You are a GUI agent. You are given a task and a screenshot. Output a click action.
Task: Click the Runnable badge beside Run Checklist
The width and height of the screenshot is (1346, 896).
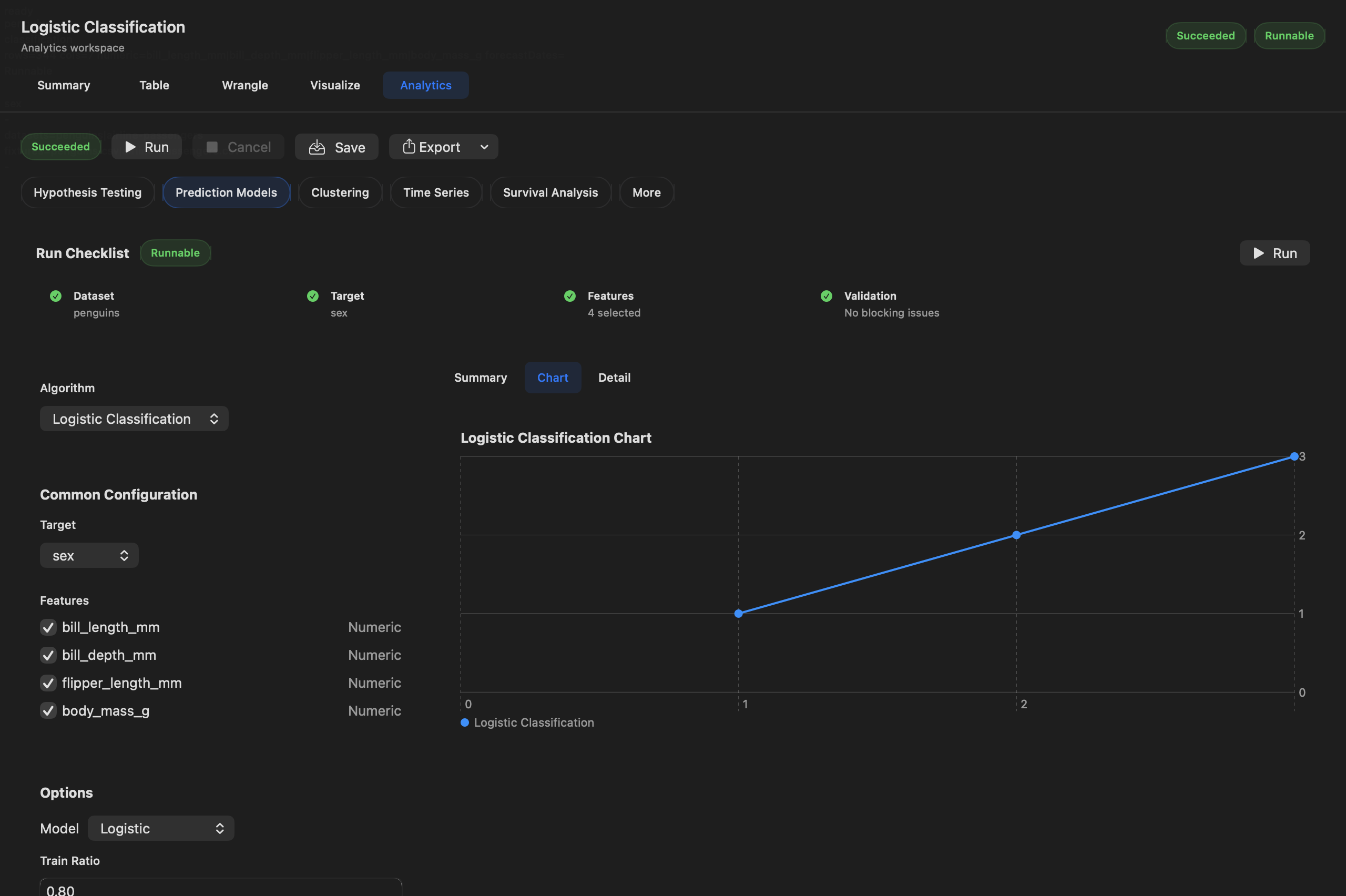tap(176, 253)
